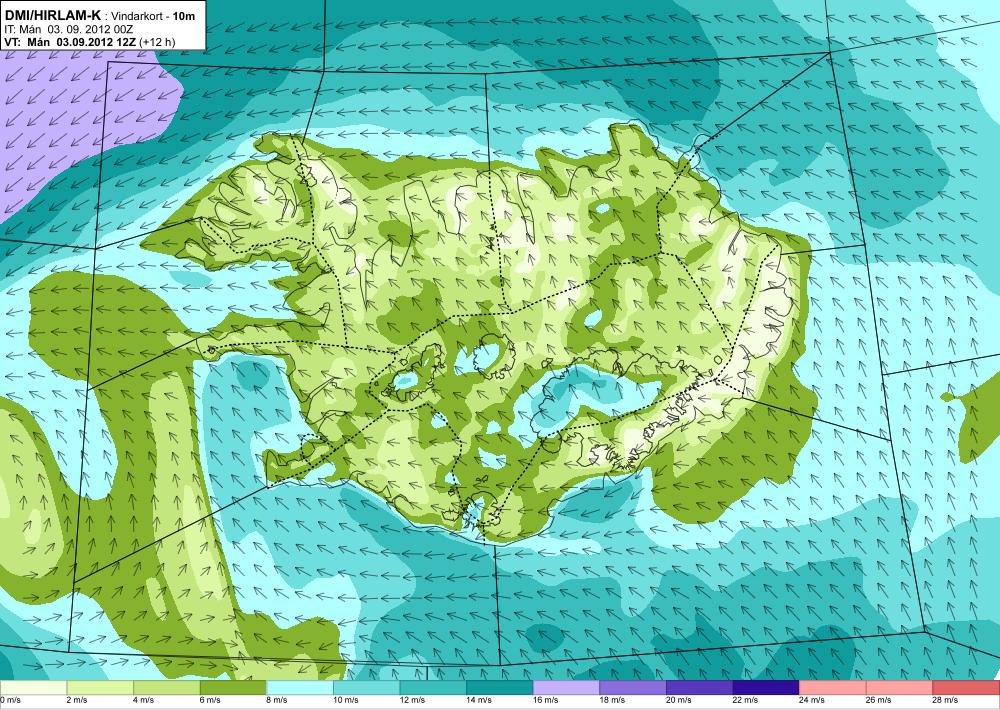Click the "Vindarkort - 10m" map type label
This screenshot has height=710, width=1000.
click(x=153, y=16)
